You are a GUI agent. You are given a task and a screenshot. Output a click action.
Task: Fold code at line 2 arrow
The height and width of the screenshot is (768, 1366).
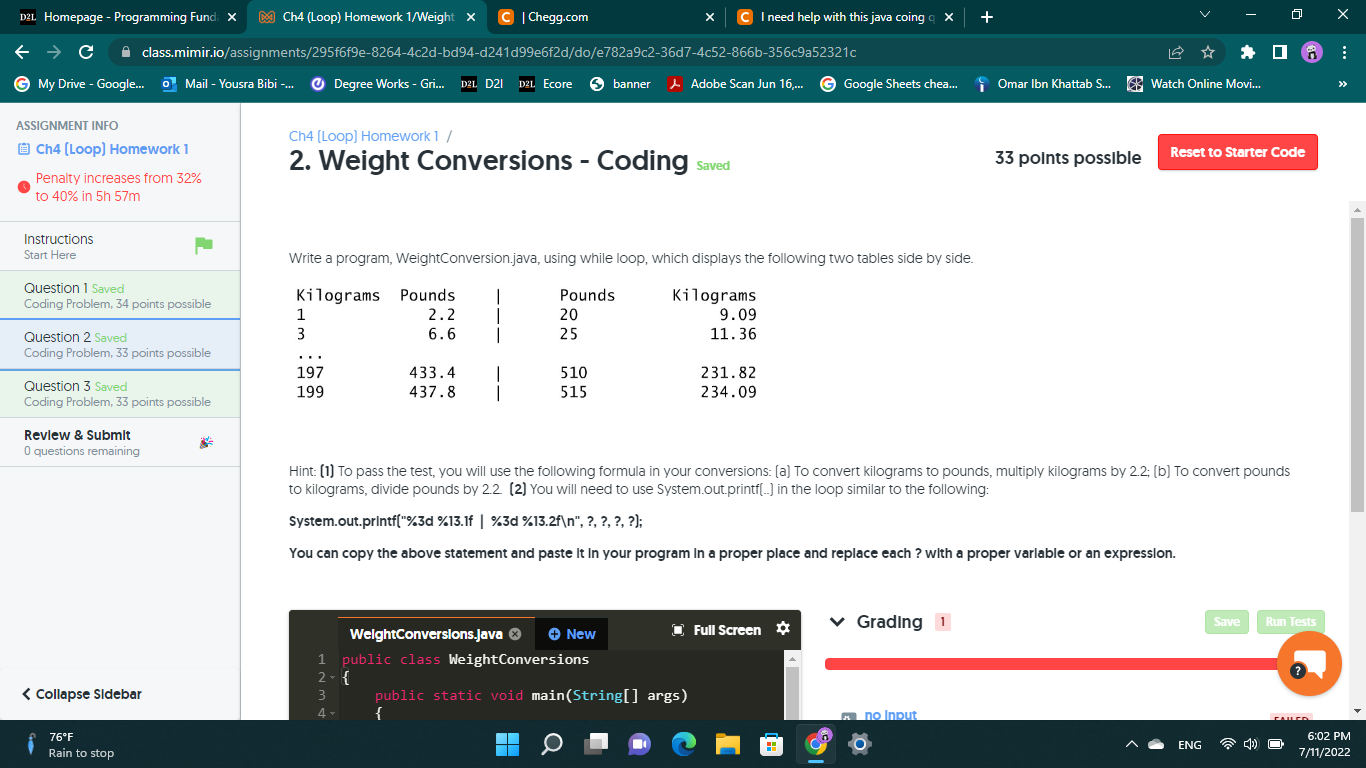tap(334, 677)
